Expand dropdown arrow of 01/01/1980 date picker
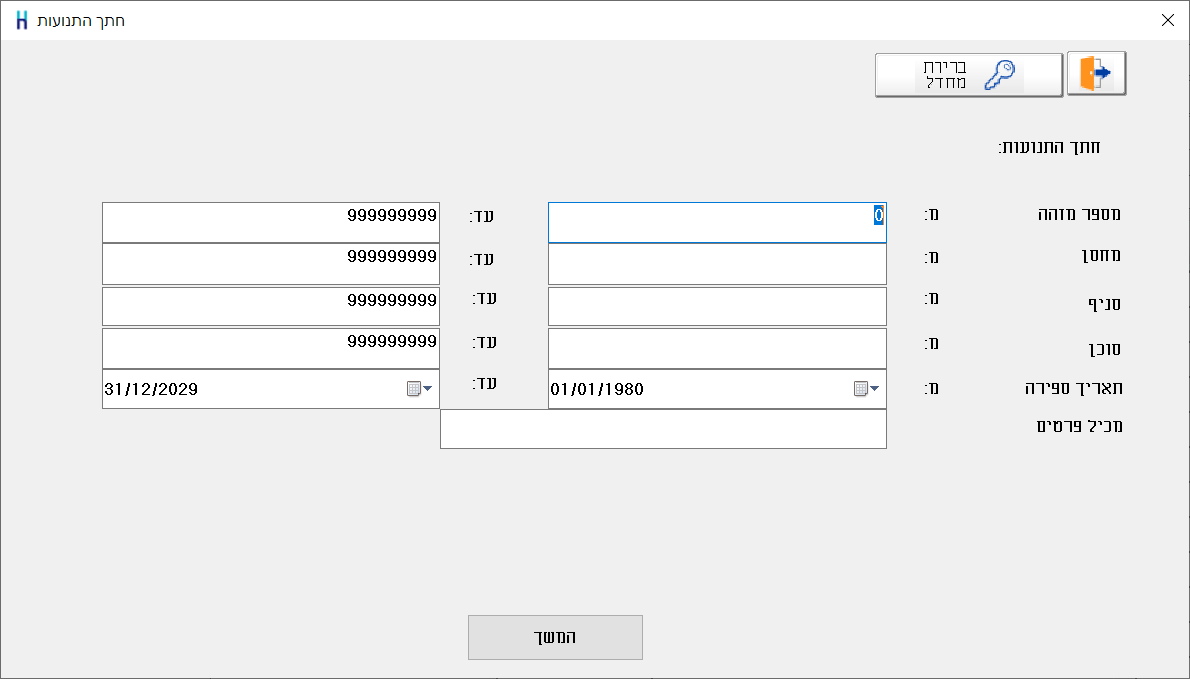The image size is (1190, 679). (x=874, y=389)
